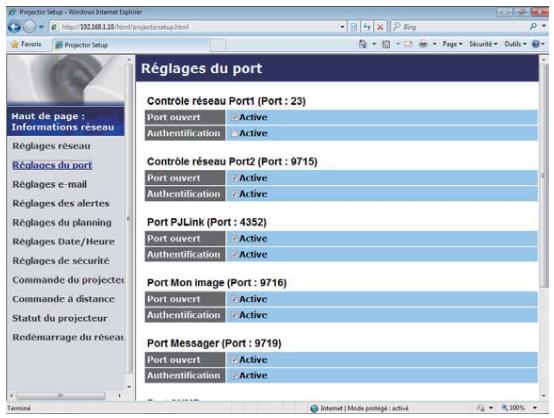Click the search magnifier icon
This screenshot has width=554, height=418.
click(534, 27)
